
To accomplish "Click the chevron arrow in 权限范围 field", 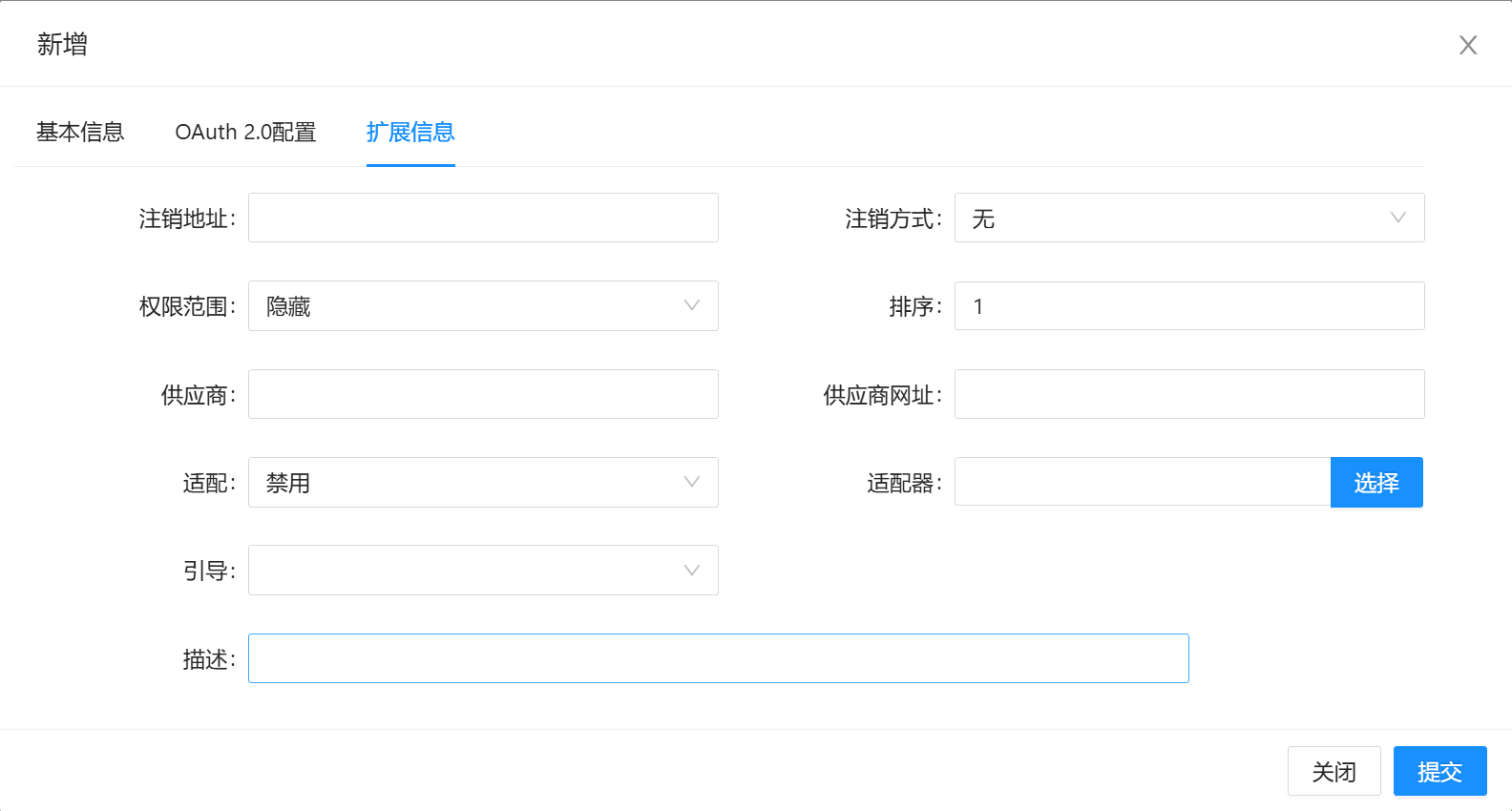I will 691,305.
